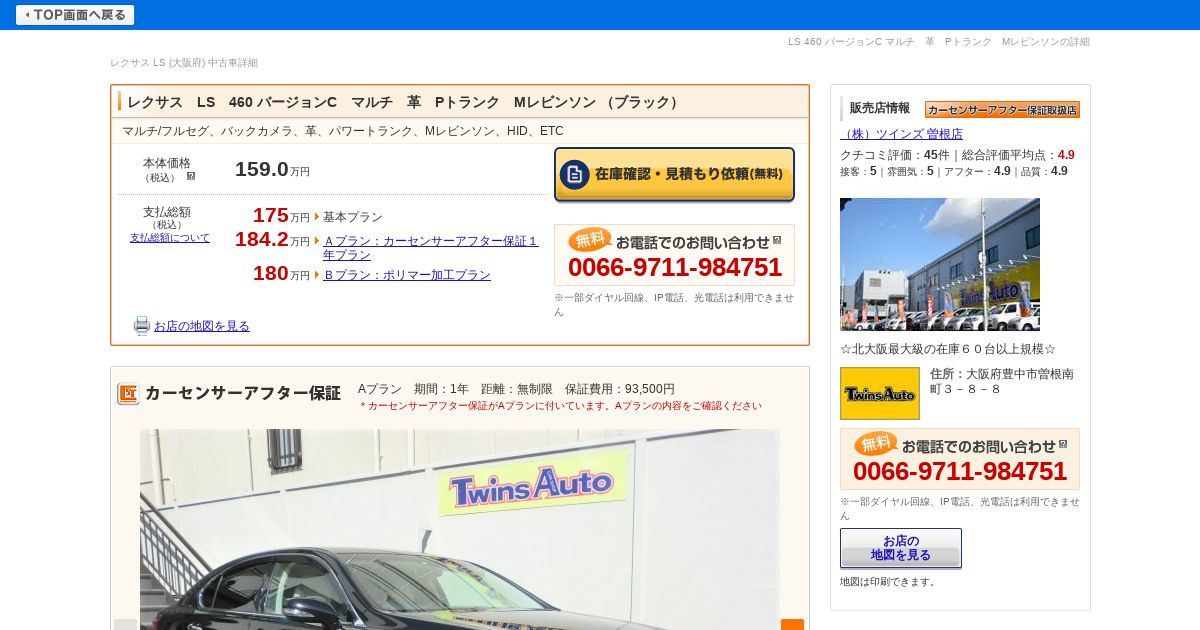Click ☆北大阪最大級の在庫60台以上規模☆ text

click(948, 349)
